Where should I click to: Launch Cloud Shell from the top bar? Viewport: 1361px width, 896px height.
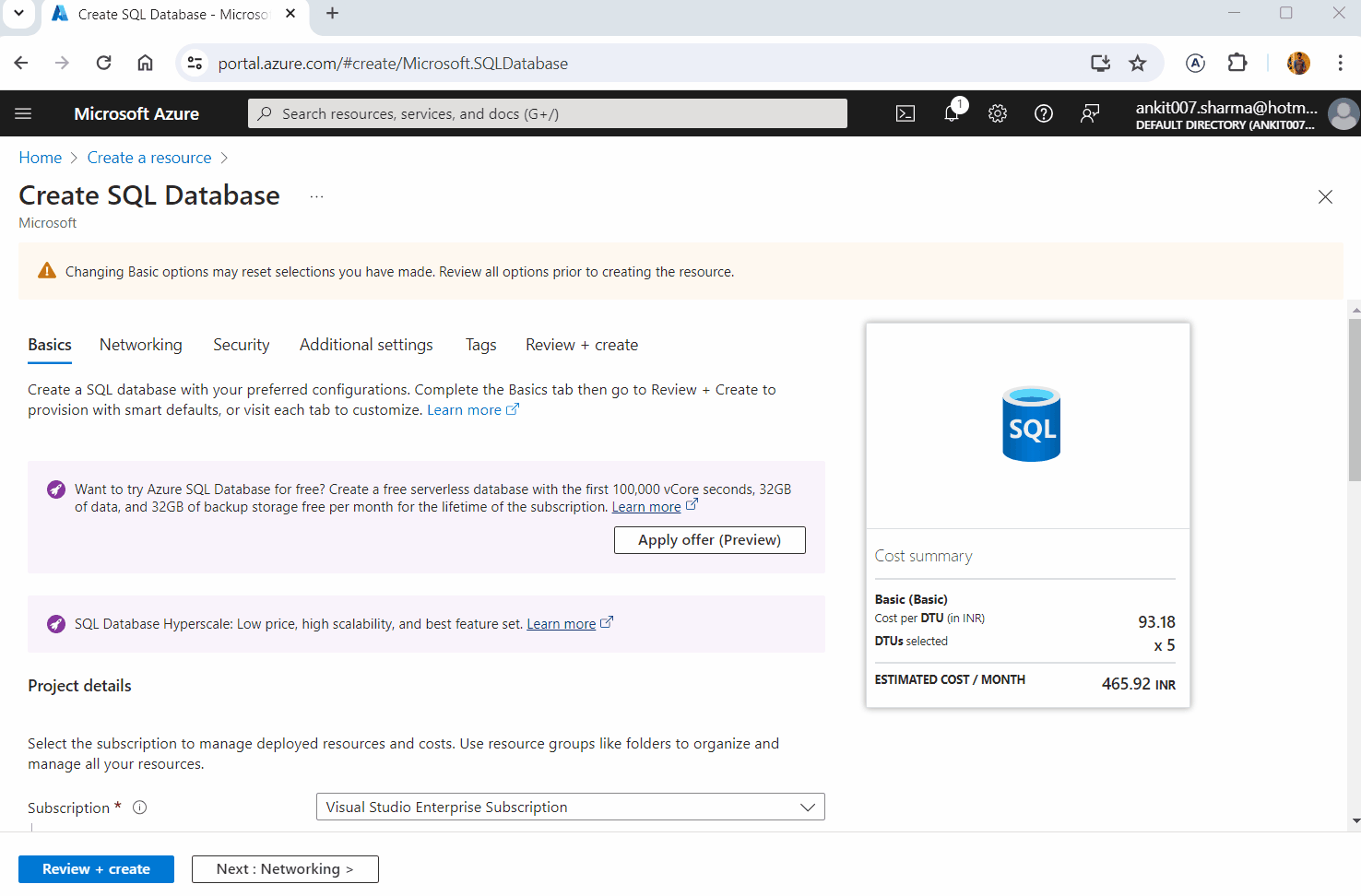tap(905, 113)
